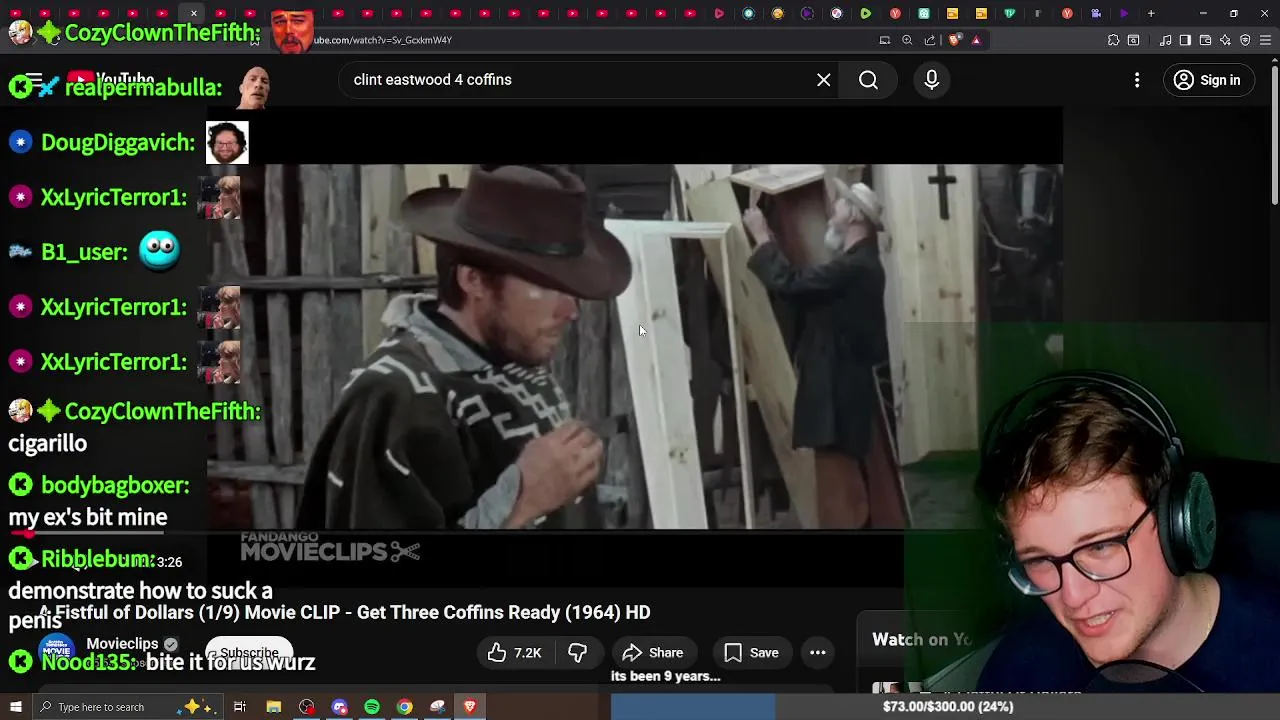Click the paint/snipping taskbar icon
The width and height of the screenshot is (1280, 720).
point(437,707)
